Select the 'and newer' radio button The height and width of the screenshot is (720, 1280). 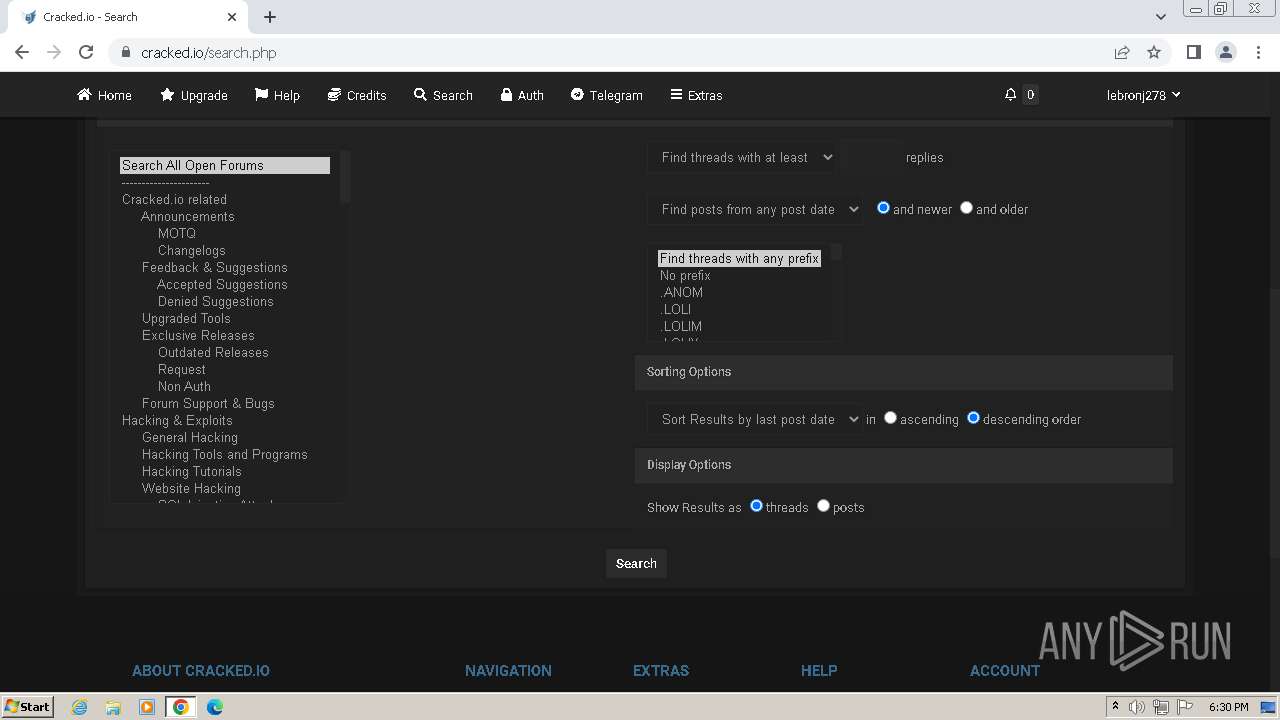(x=883, y=208)
